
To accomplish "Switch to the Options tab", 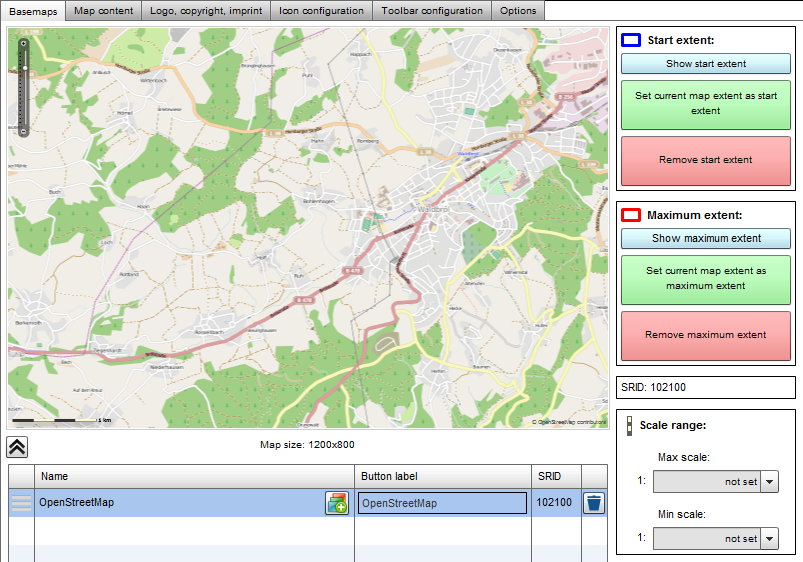I will (x=518, y=11).
